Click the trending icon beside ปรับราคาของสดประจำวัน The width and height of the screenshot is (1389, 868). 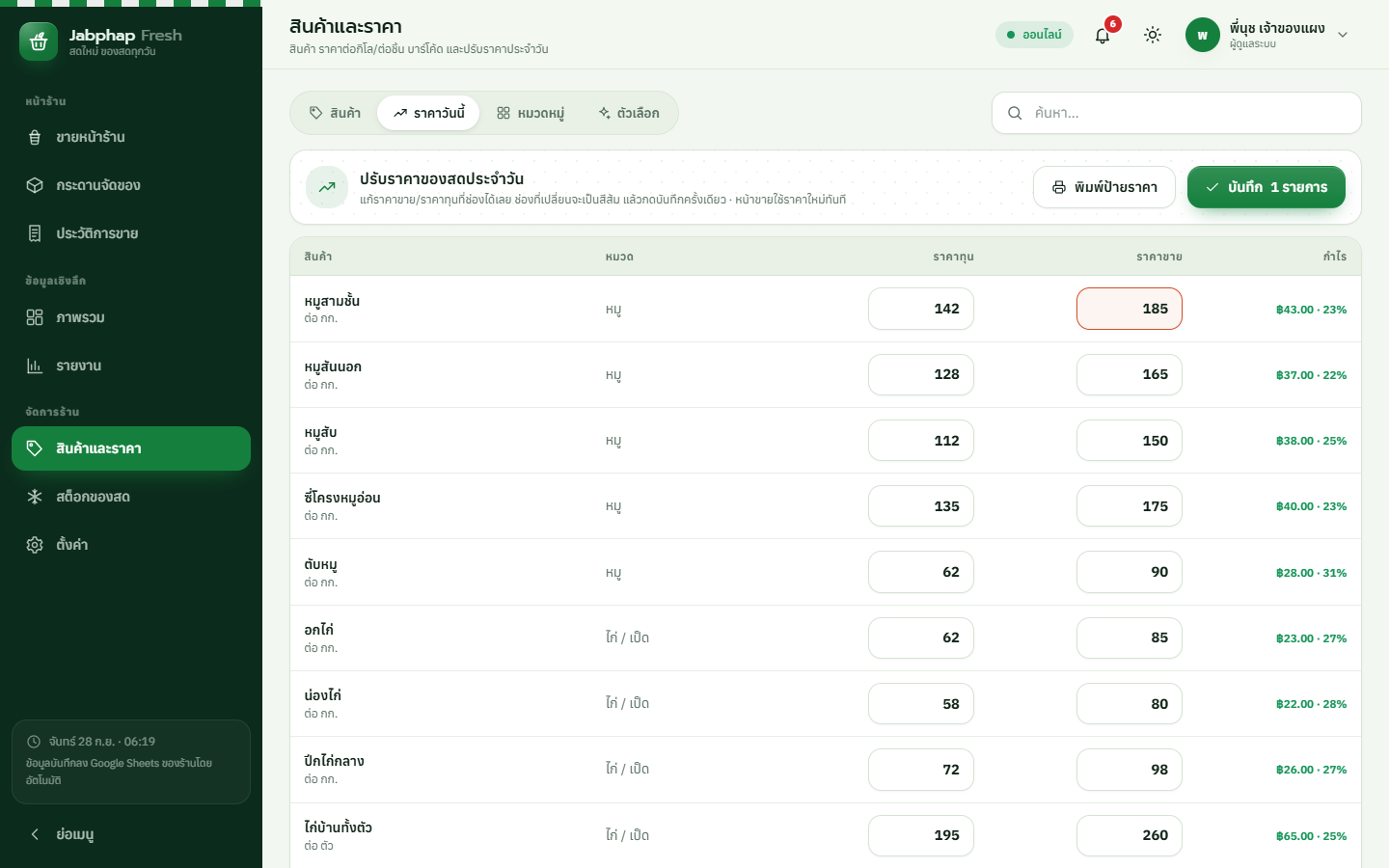[327, 187]
